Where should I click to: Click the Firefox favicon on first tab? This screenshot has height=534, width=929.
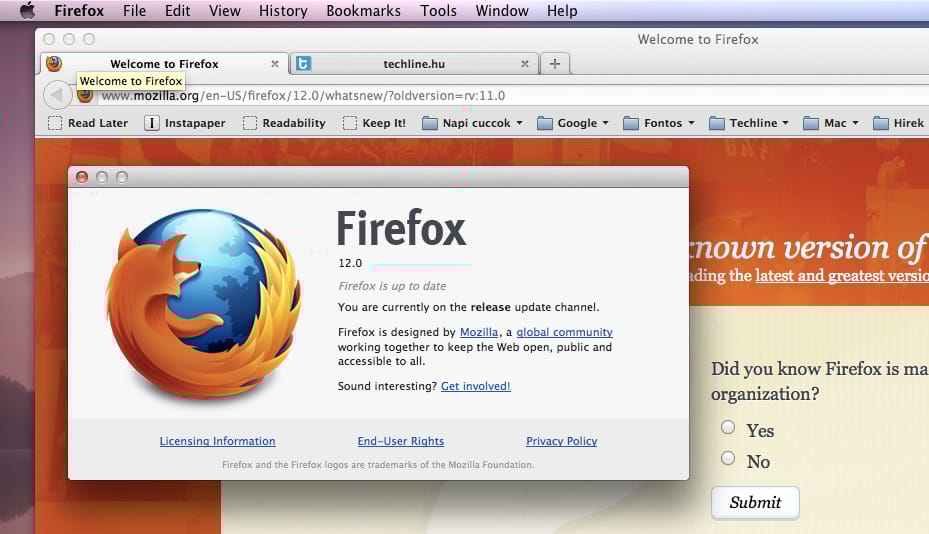pyautogui.click(x=54, y=63)
